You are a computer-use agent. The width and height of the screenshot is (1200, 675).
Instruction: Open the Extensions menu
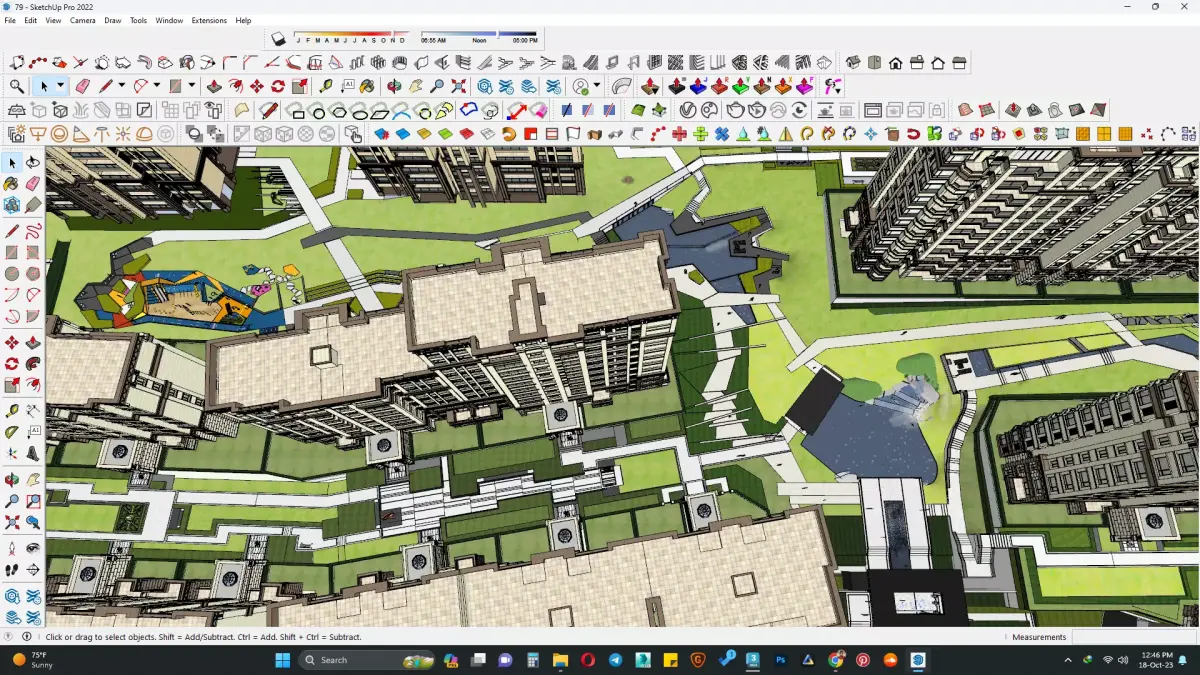click(x=209, y=20)
